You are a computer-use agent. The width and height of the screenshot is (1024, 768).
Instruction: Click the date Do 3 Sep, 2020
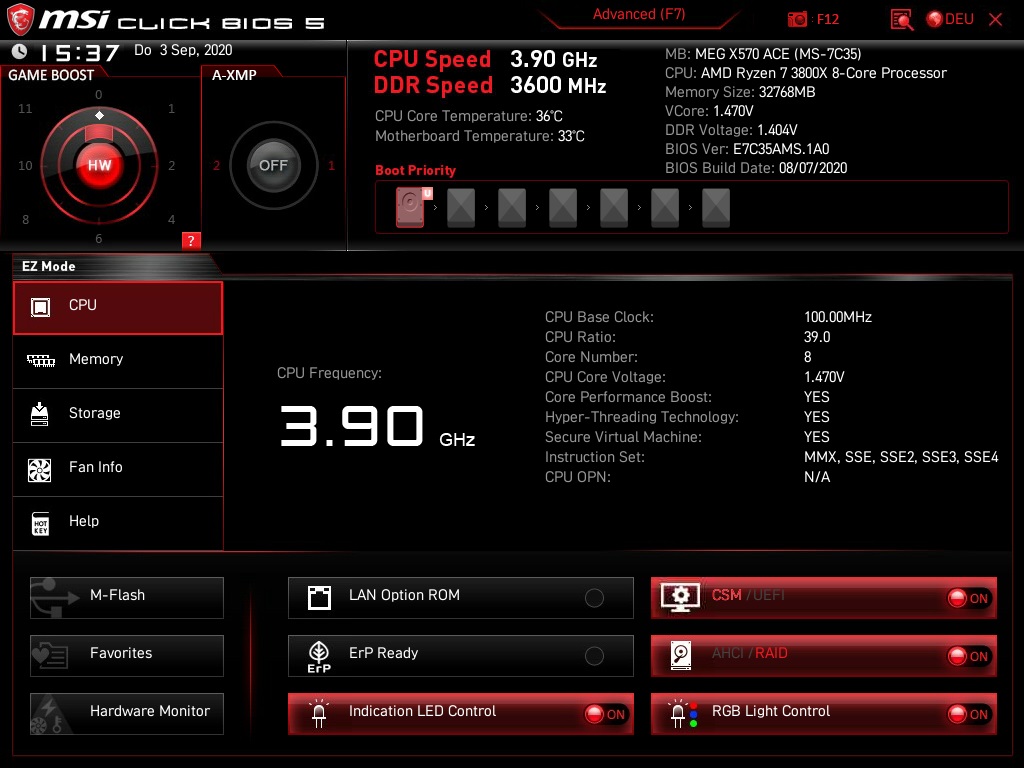click(x=183, y=50)
